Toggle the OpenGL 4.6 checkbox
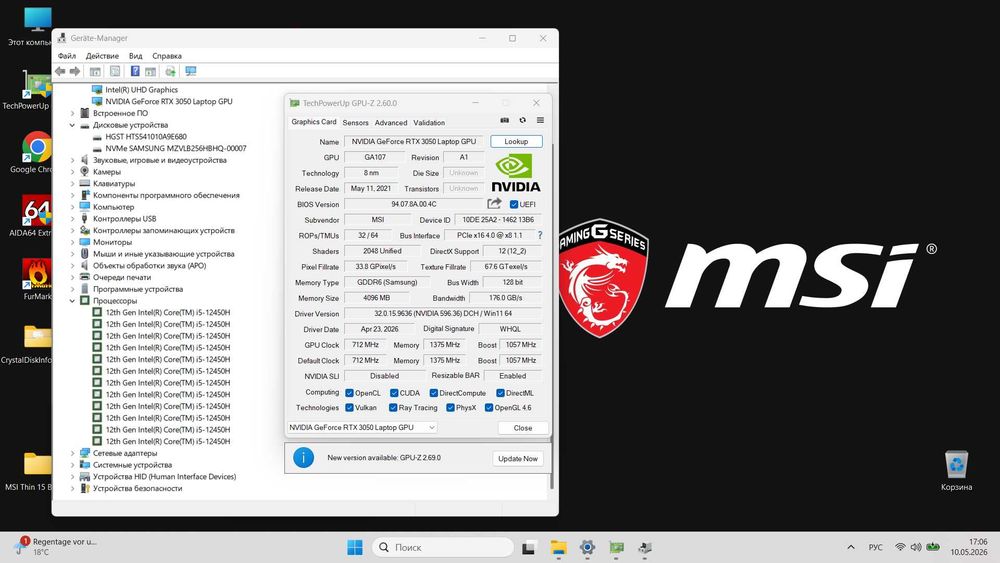Screen dimensions: 1000x563 coord(489,408)
